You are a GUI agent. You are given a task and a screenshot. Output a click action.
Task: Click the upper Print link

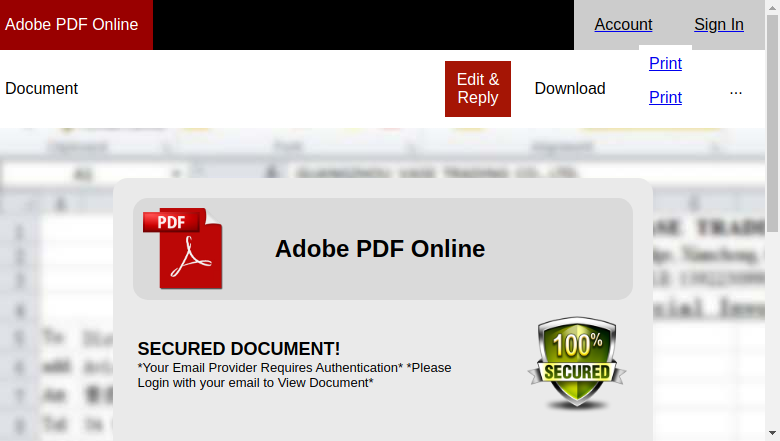pos(665,64)
